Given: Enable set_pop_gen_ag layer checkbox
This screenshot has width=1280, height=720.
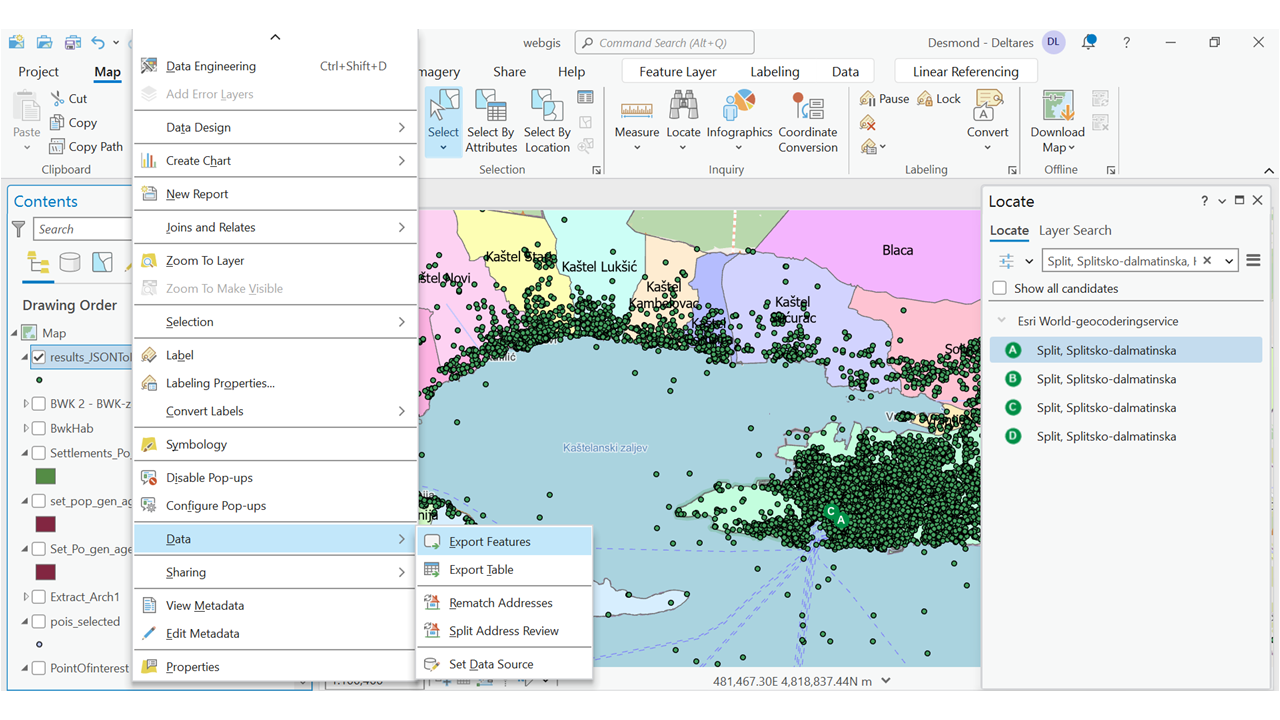Looking at the screenshot, I should coord(39,501).
